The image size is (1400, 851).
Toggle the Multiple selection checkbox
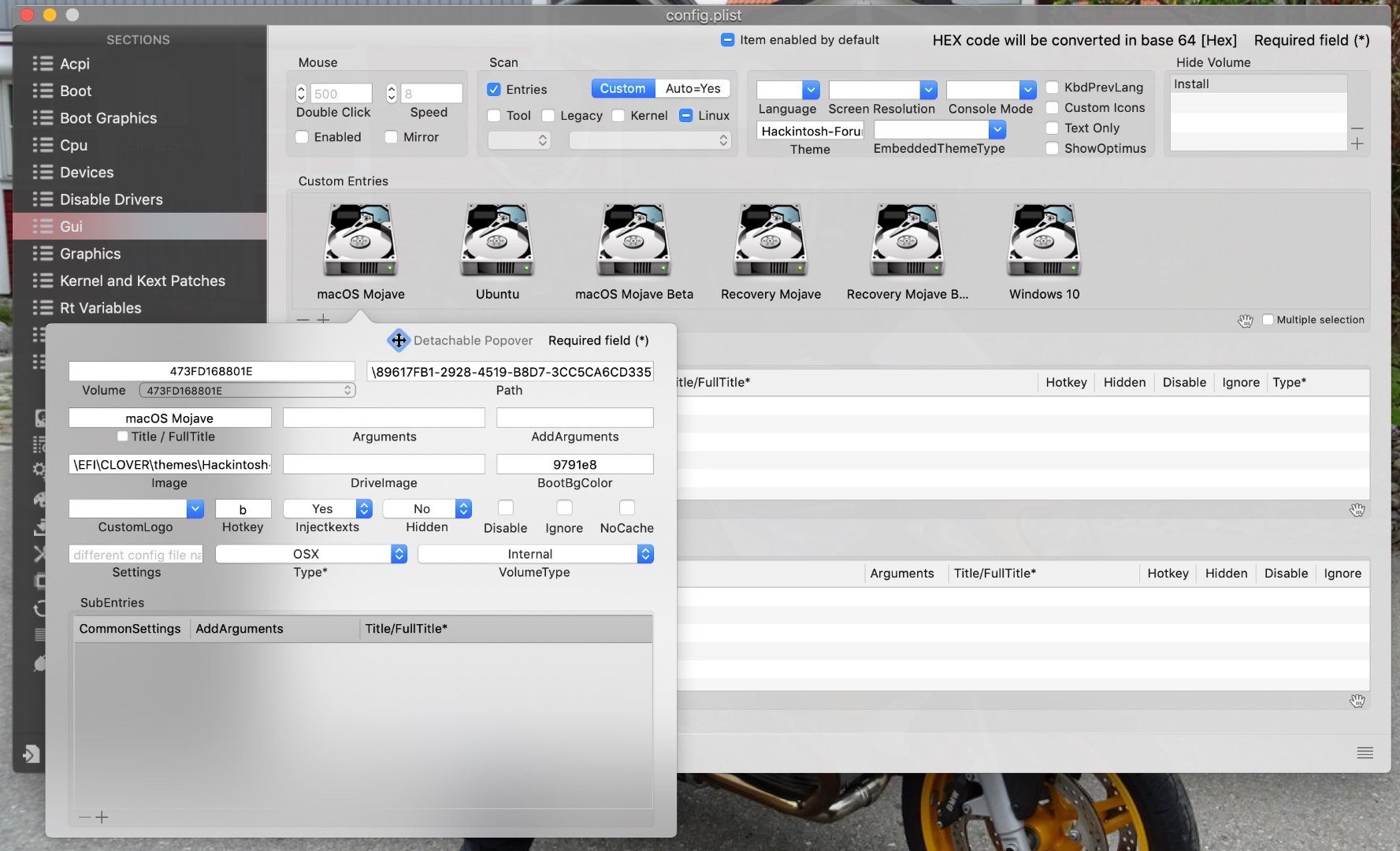coord(1268,320)
